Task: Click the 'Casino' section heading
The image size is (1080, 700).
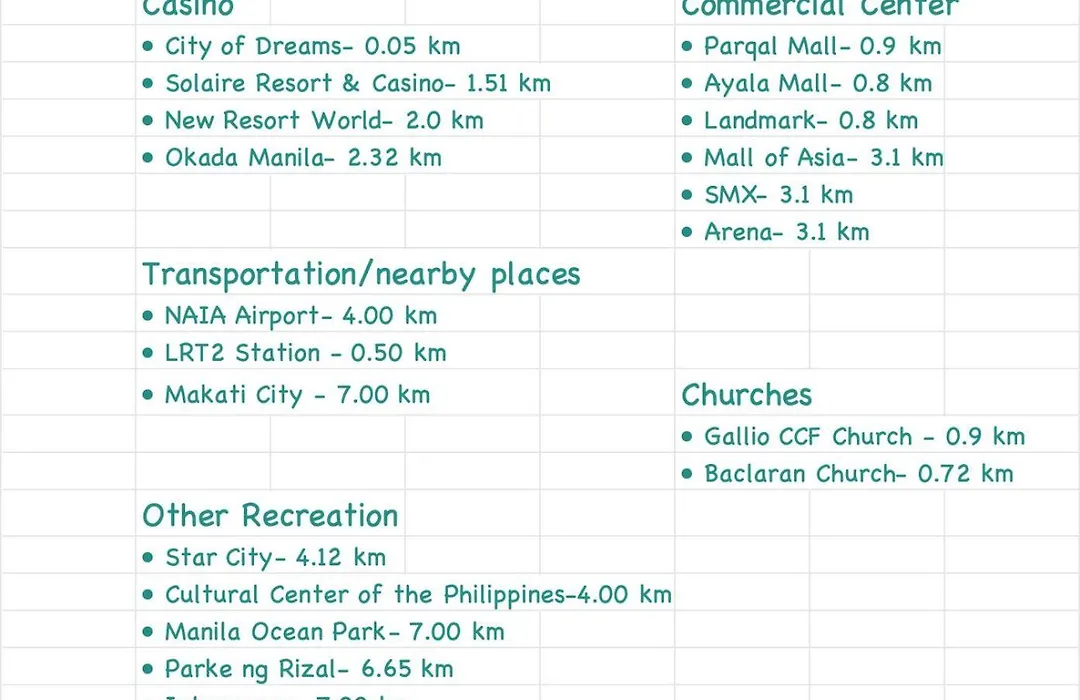Action: pyautogui.click(x=188, y=8)
